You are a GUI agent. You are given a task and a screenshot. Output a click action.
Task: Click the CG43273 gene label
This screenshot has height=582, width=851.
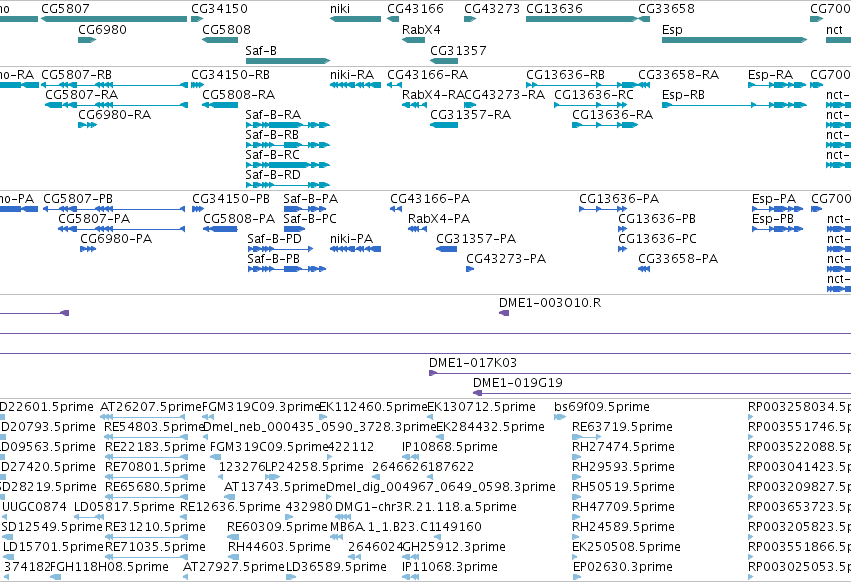[x=492, y=9]
